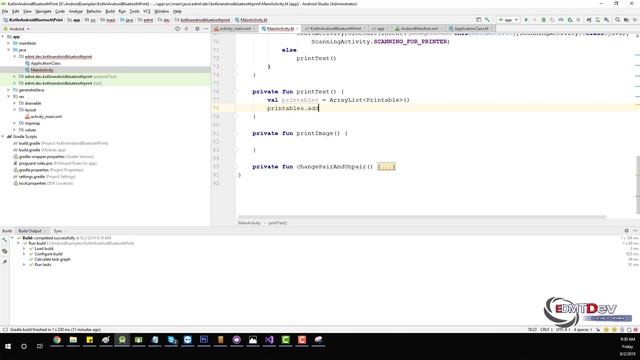Viewport: 640px width, 360px height.
Task: Open Project panel settings gear
Action: [x=197, y=29]
